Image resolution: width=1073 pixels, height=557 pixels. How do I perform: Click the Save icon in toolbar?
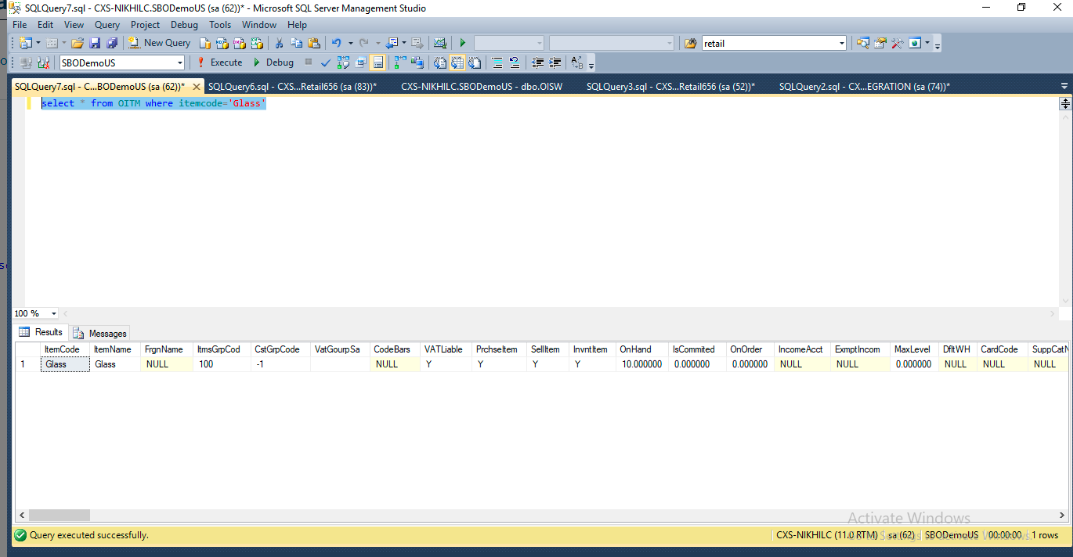coord(94,43)
